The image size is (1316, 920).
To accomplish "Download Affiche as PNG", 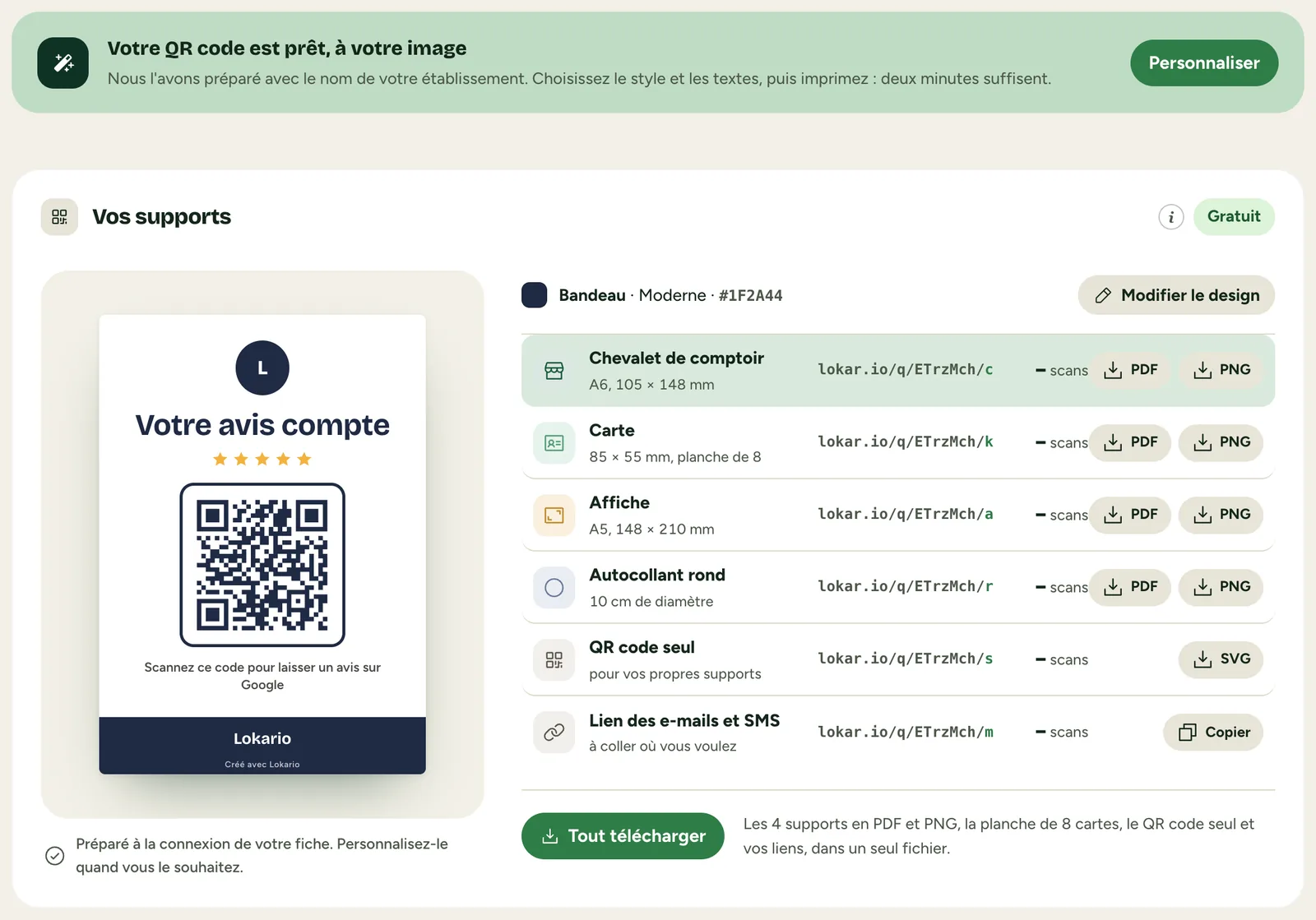I will pos(1221,515).
